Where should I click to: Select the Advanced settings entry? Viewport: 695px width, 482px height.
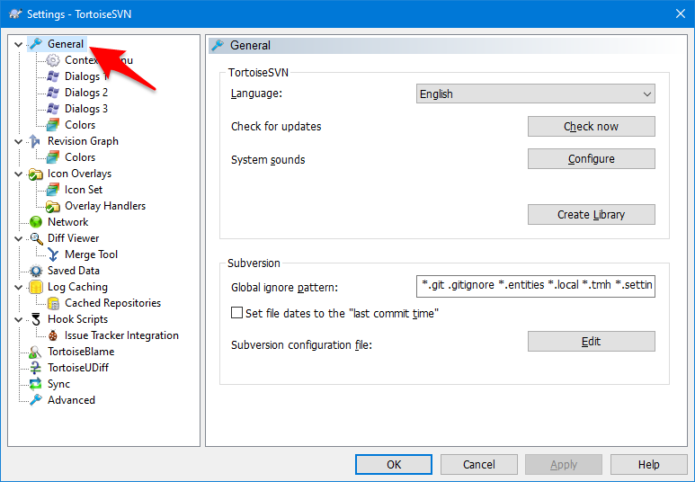click(71, 400)
